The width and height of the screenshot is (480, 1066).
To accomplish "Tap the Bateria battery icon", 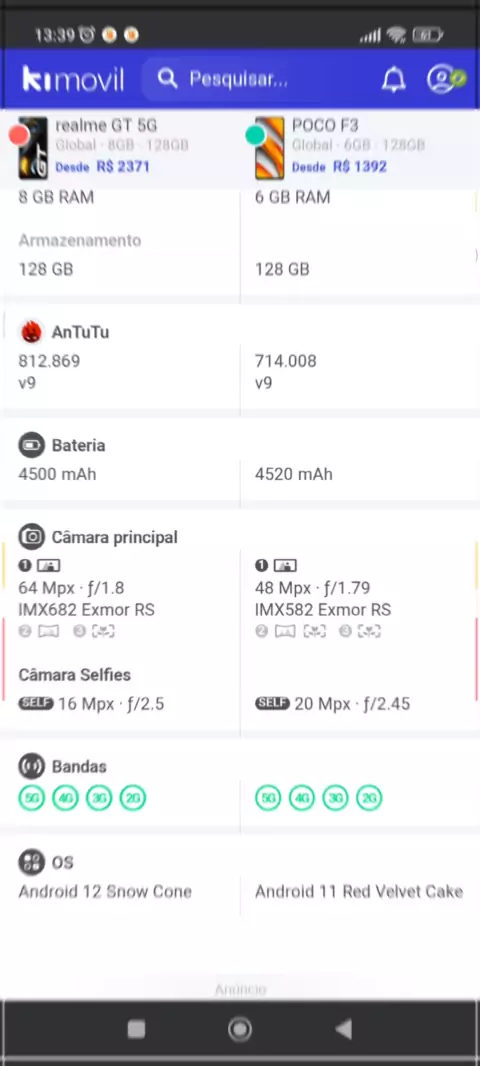I will (x=31, y=445).
